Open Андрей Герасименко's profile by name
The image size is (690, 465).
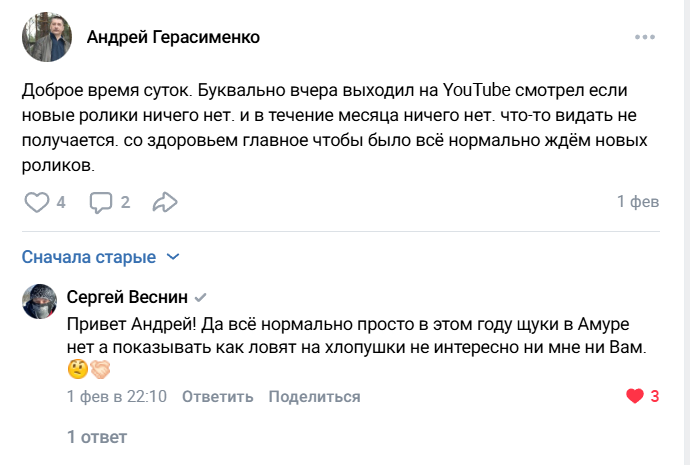173,38
